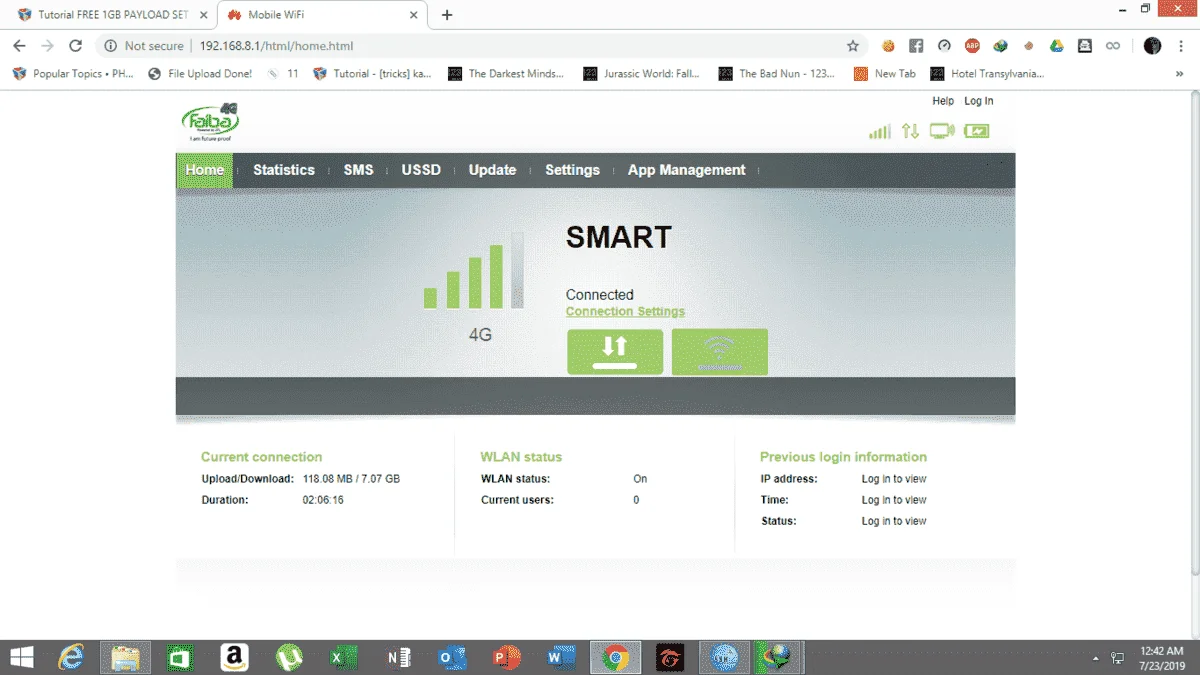
Task: Click the infinity symbol extension icon
Action: point(1112,46)
